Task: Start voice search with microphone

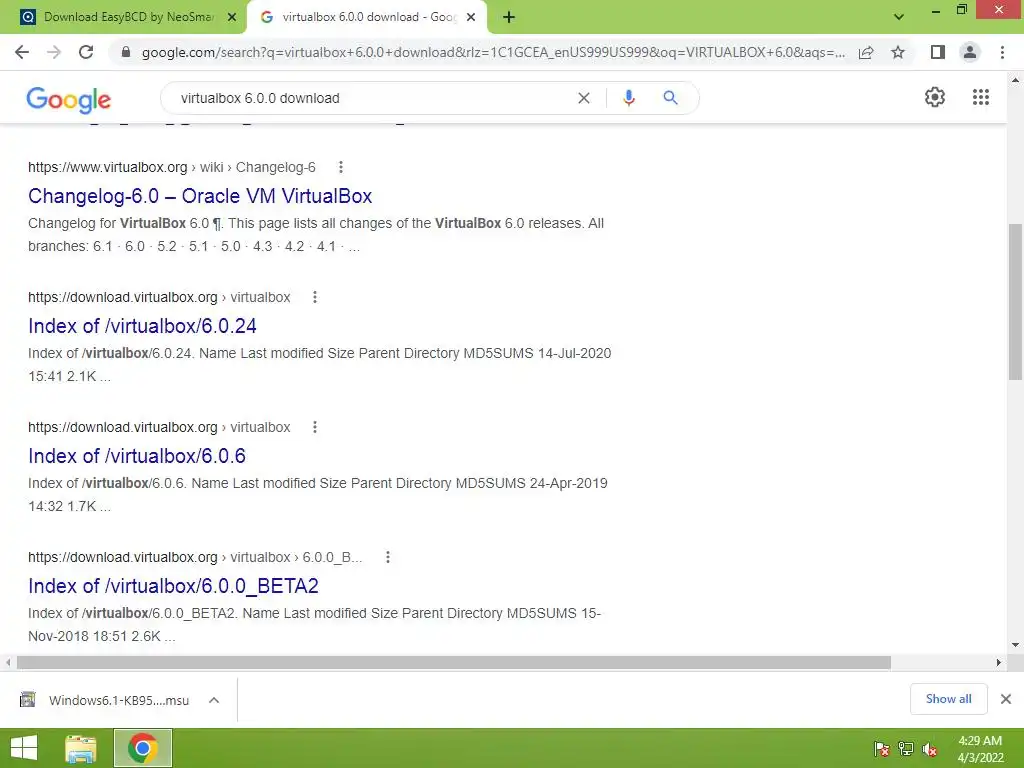Action: [x=629, y=98]
